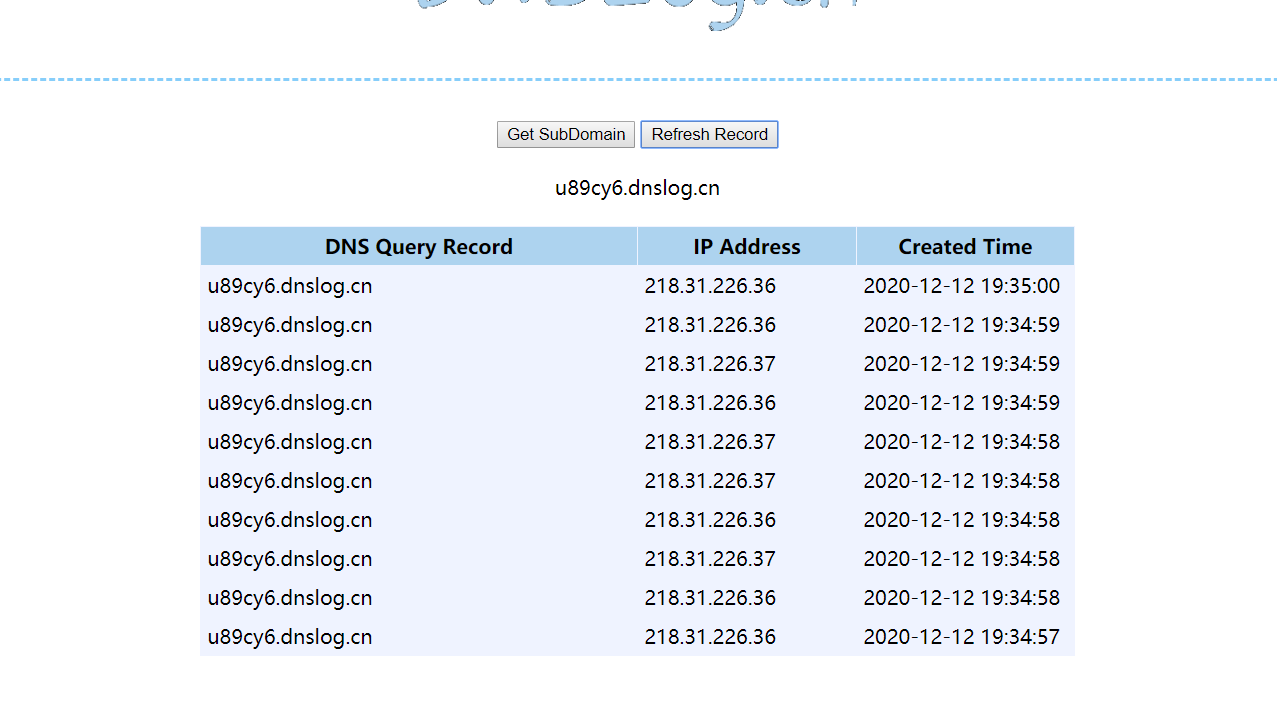The image size is (1277, 701).
Task: Select the 2020-12-12 19:35:00 timestamp cell
Action: click(x=961, y=286)
